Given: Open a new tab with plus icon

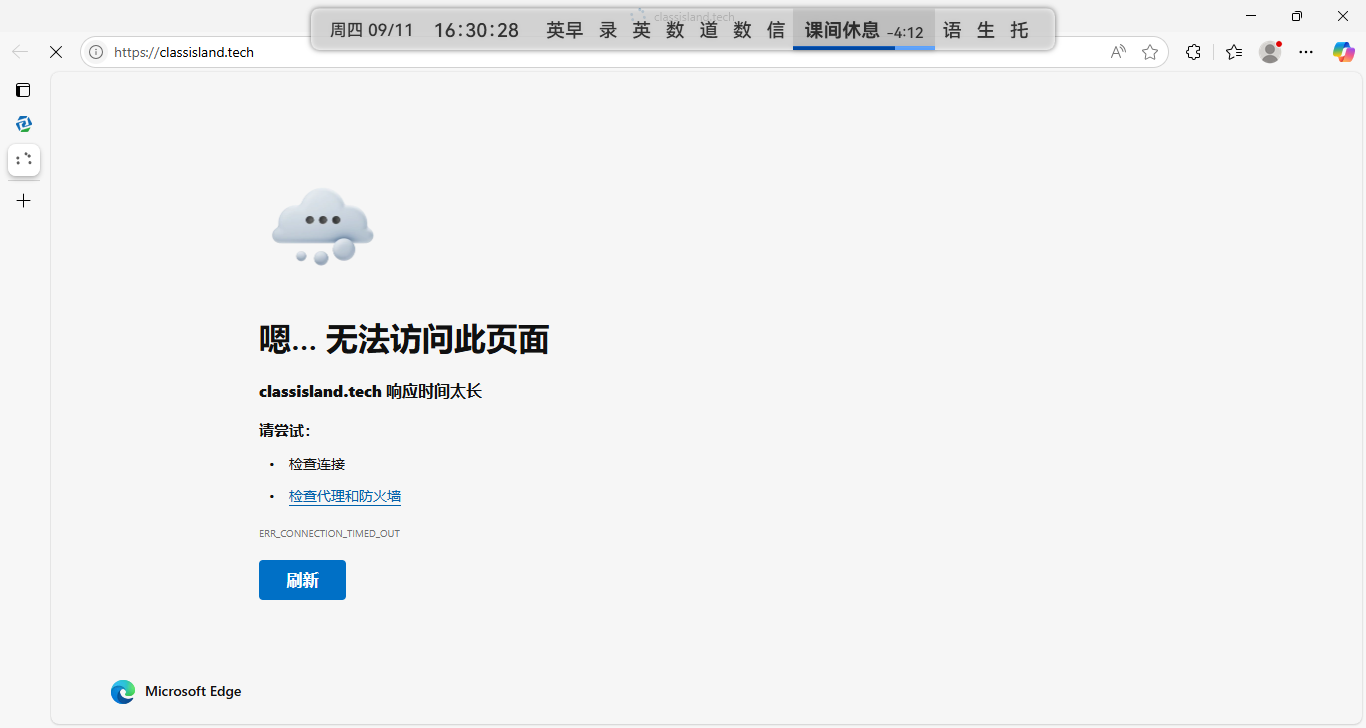Looking at the screenshot, I should point(24,201).
